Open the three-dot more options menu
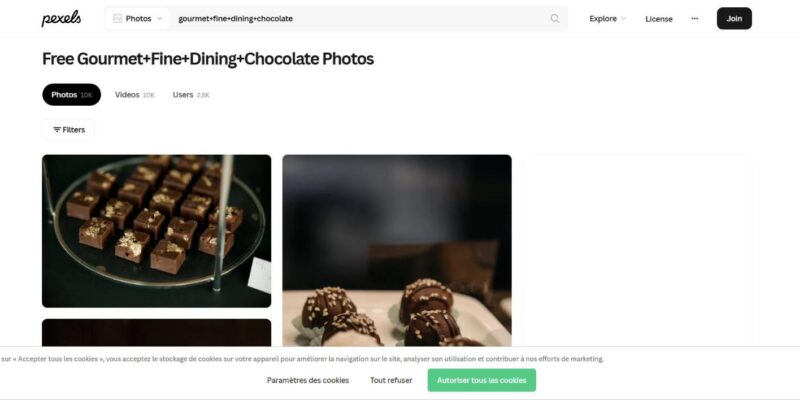Screen dimensions: 800x400 pyautogui.click(x=695, y=18)
